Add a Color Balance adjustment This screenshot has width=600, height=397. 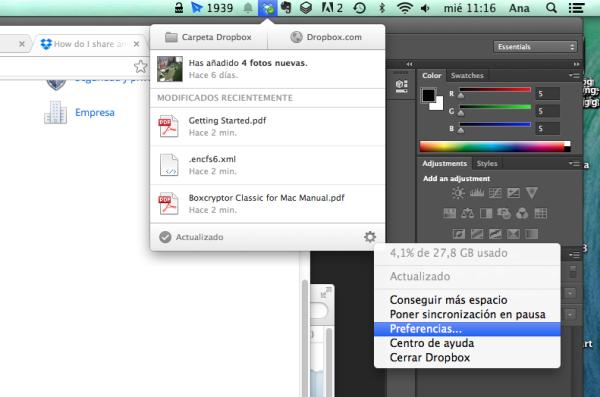tap(467, 213)
